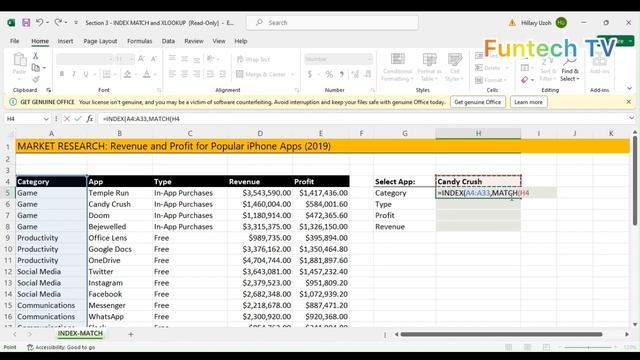Switch to the View tab
This screenshot has width=640, height=360.
coord(219,41)
